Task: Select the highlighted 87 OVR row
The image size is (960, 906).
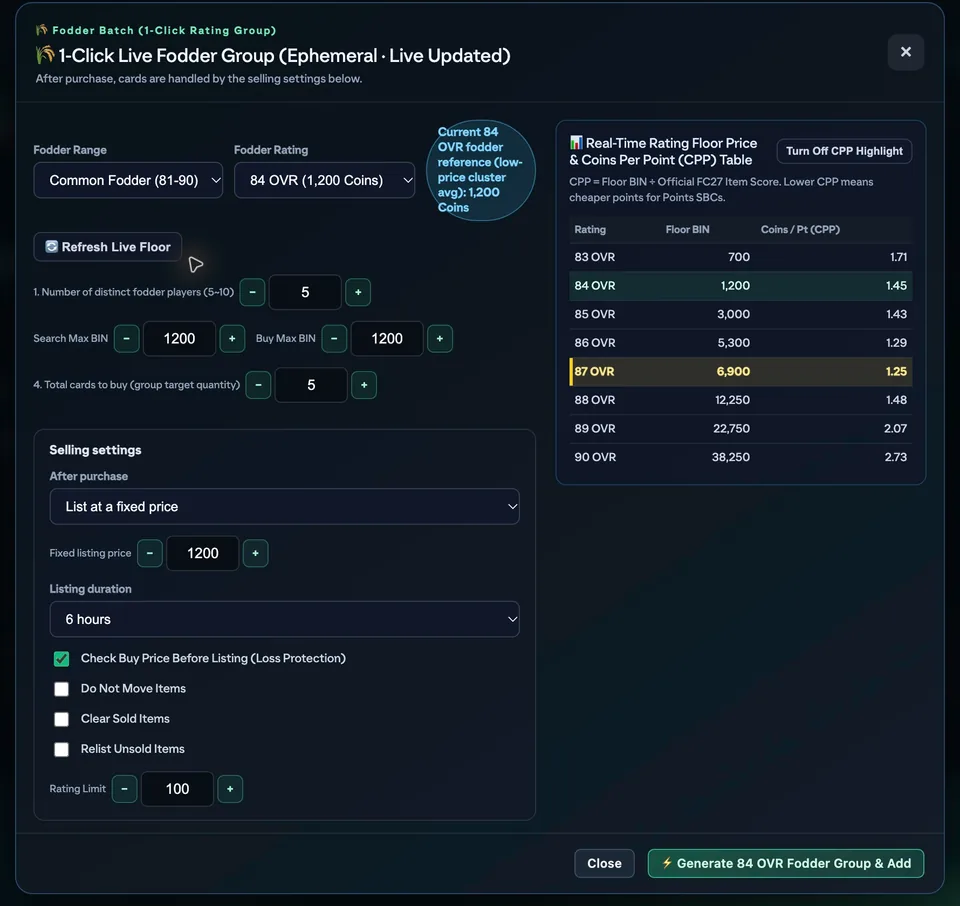Action: [x=740, y=372]
